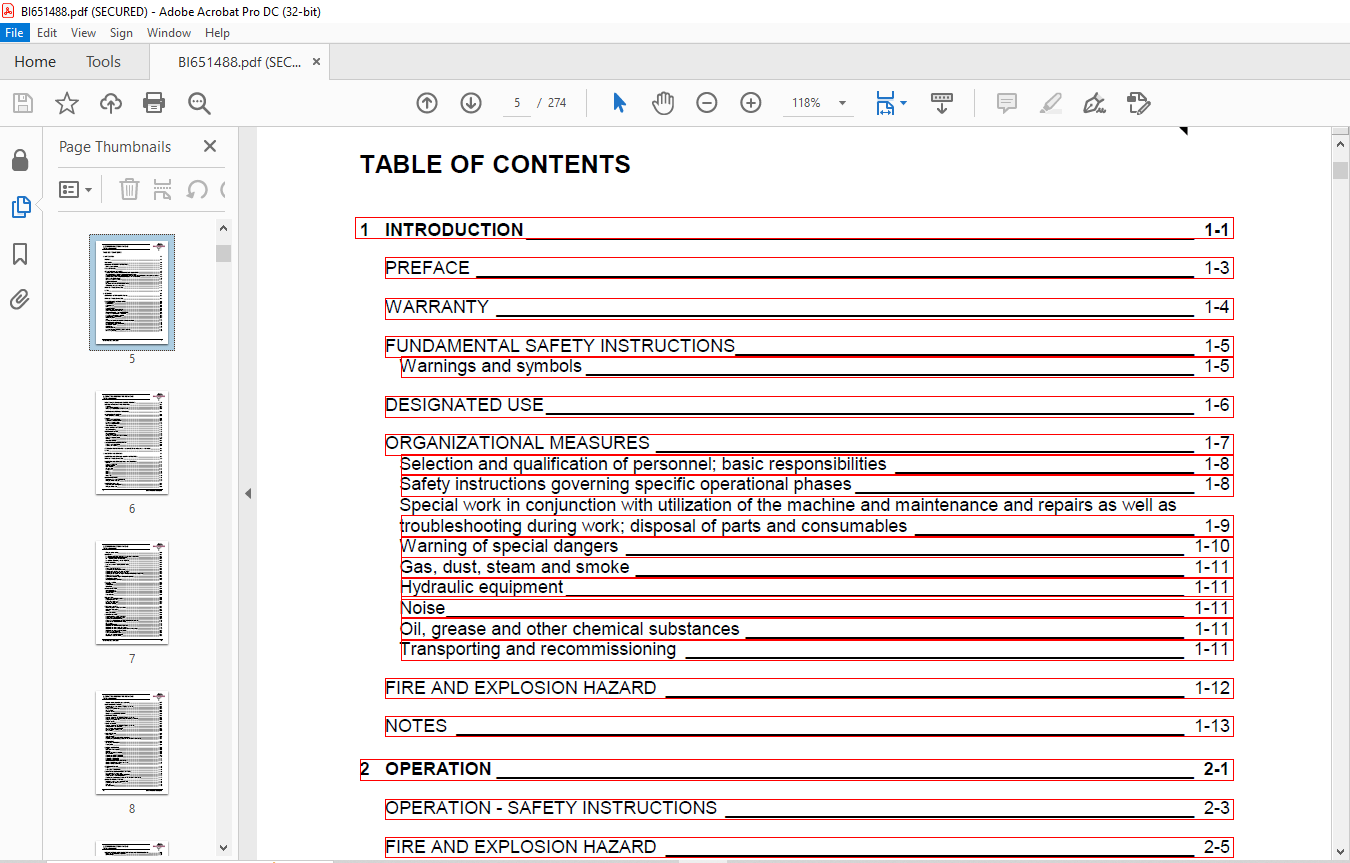Open the Window menu
The image size is (1350, 863).
click(x=169, y=33)
